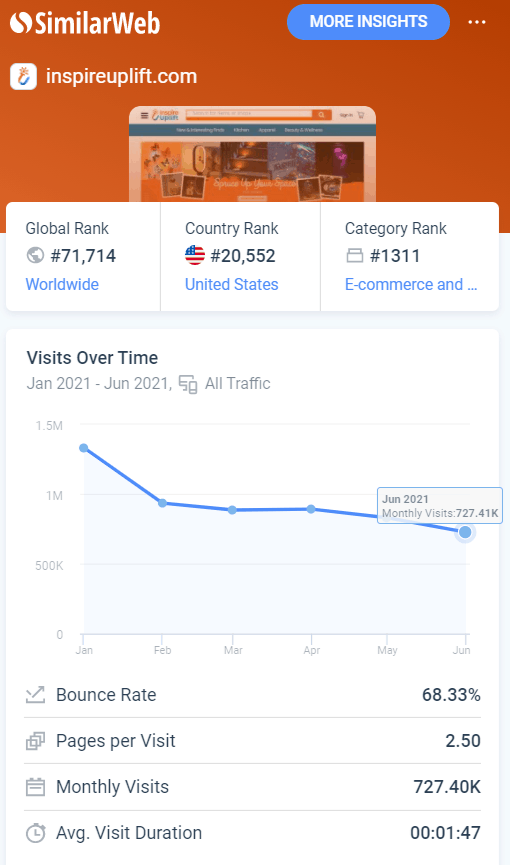Screen dimensions: 510x865
Task: Select the inspireuplift.com domain name
Action: [x=121, y=76]
